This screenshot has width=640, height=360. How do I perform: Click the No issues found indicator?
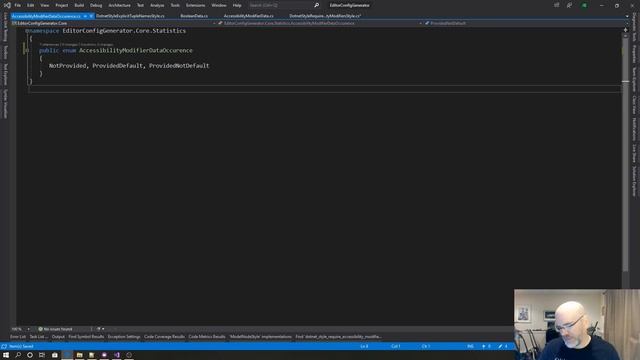point(55,329)
